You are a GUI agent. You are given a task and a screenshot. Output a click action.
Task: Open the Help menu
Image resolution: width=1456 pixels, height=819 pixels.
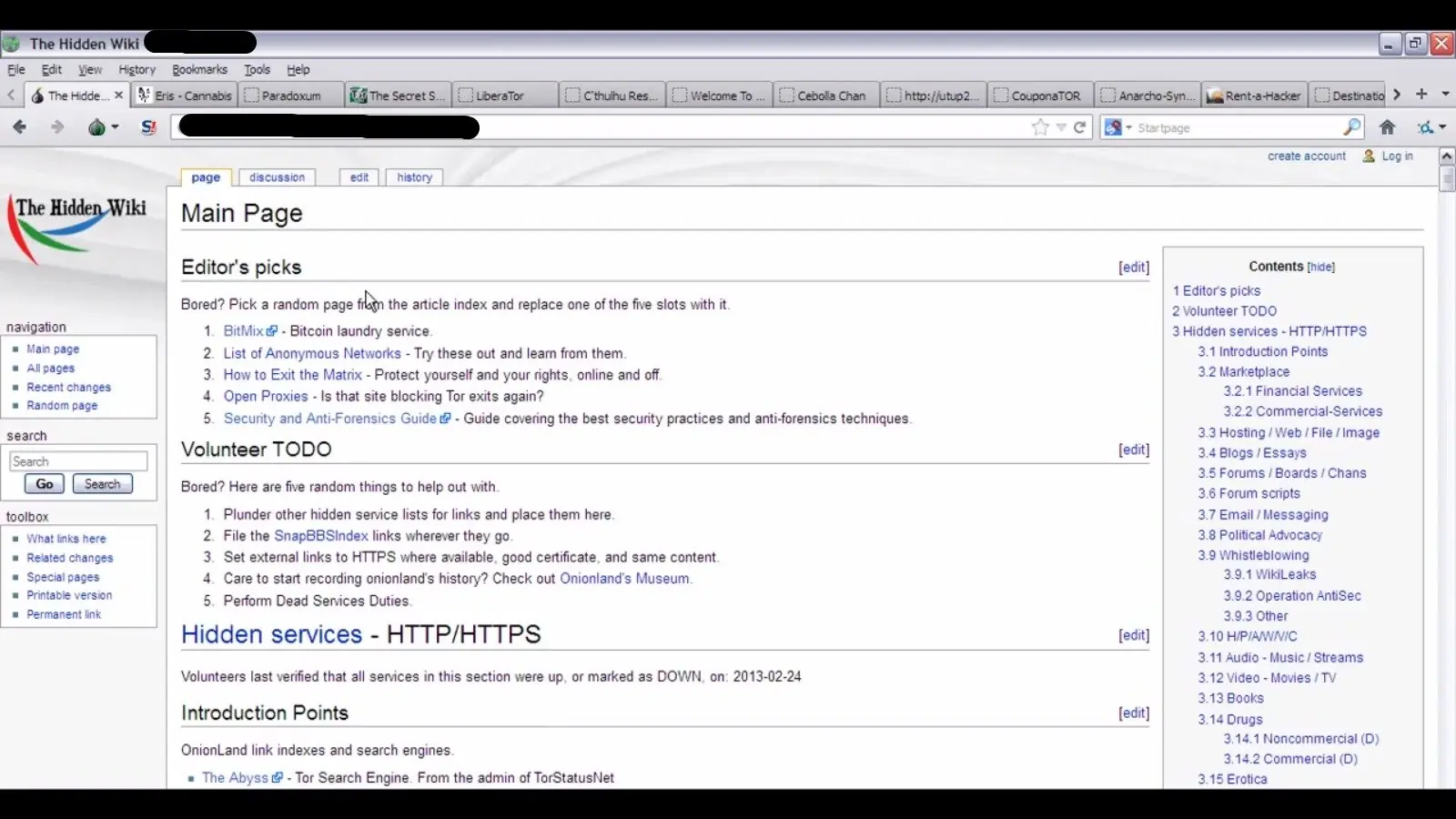(298, 69)
